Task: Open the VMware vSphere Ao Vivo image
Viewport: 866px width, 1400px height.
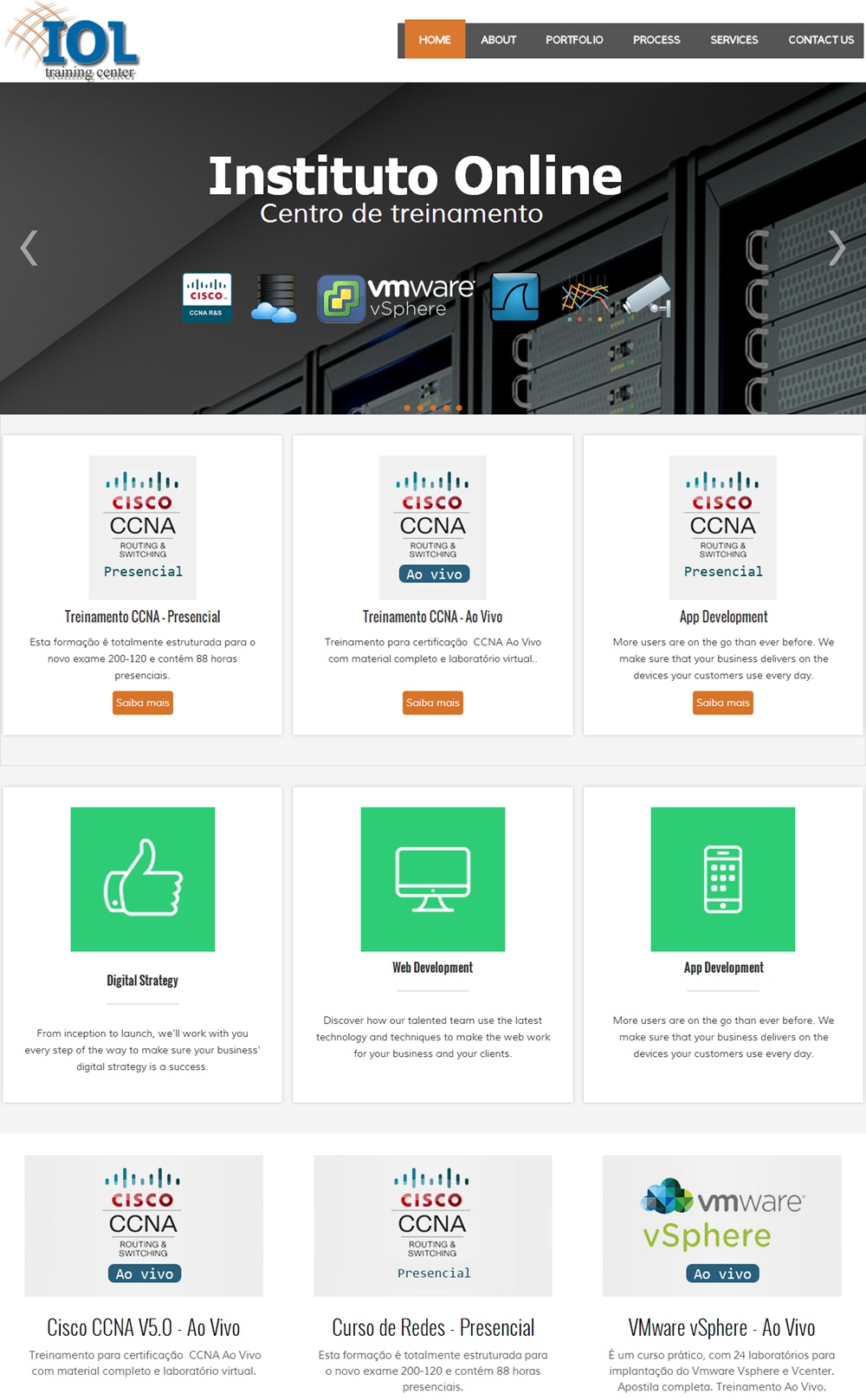Action: coord(722,1226)
